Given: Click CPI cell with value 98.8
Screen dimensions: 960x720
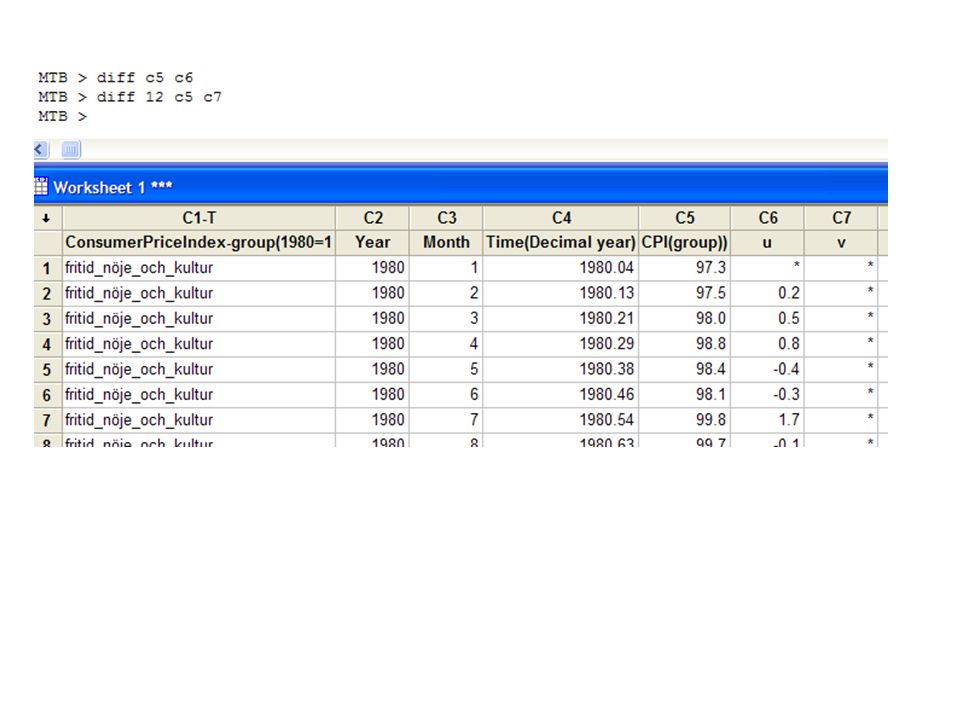Looking at the screenshot, I should [x=684, y=345].
